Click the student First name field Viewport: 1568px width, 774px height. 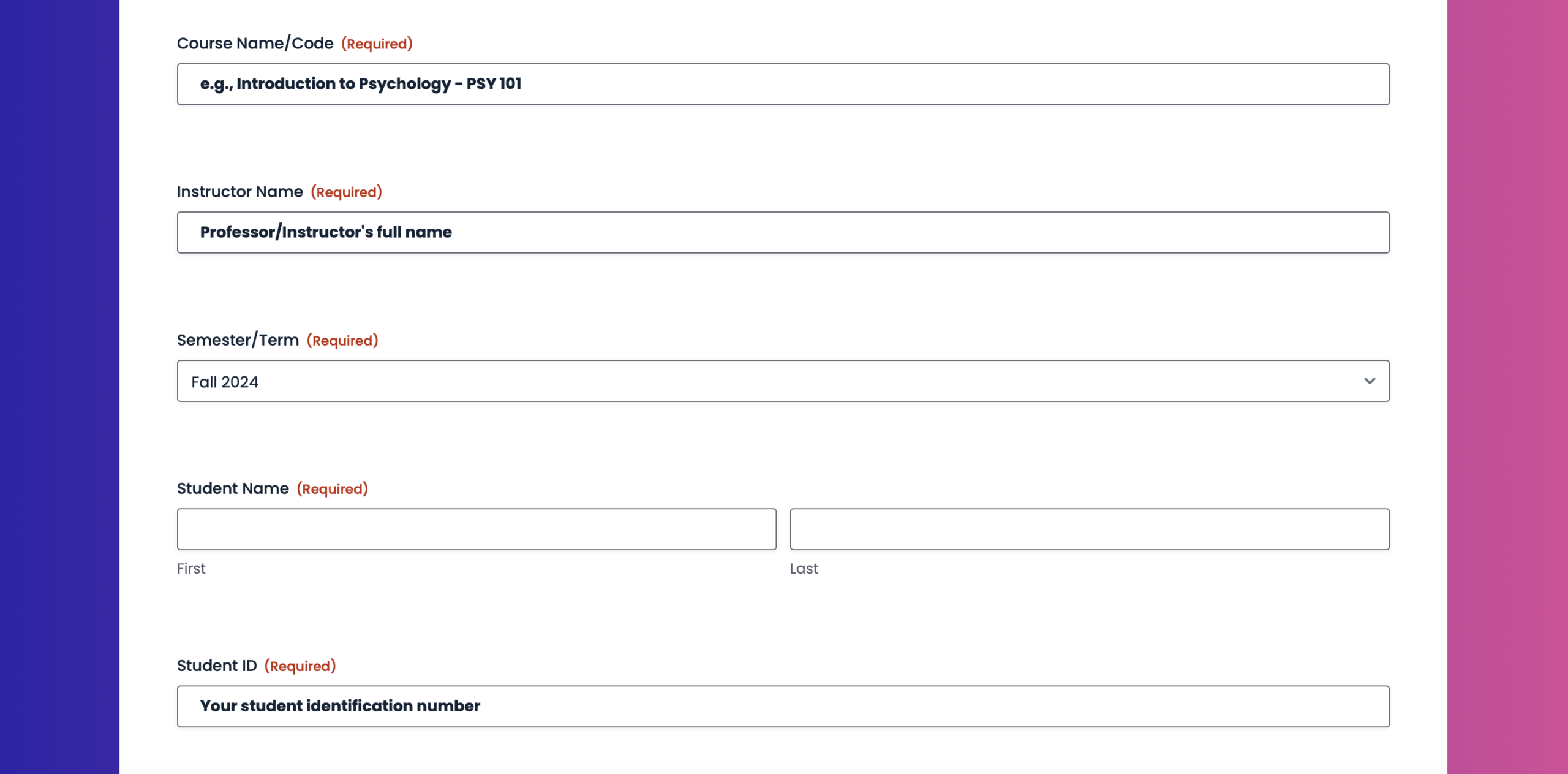[477, 529]
